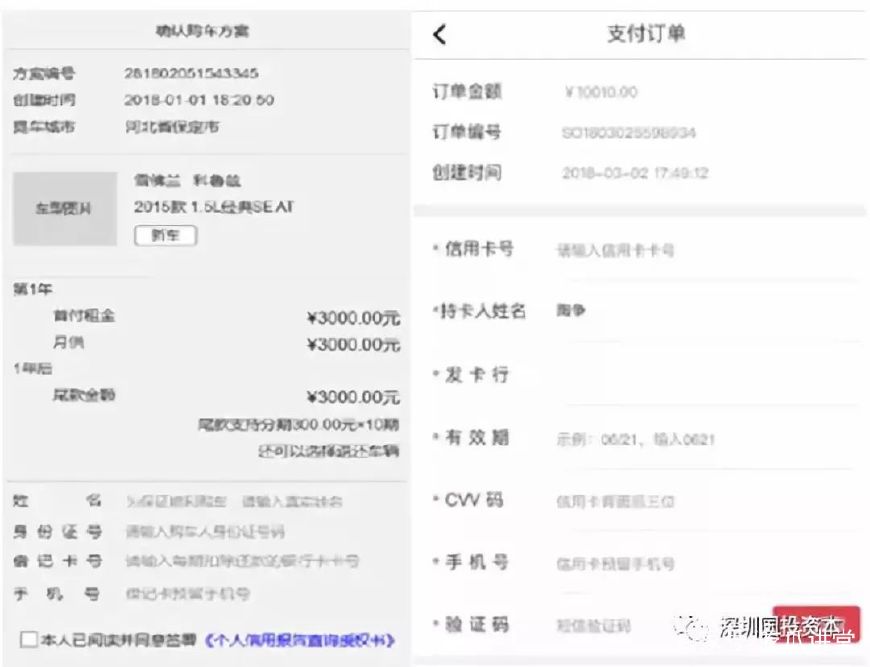The image size is (870, 667).
Task: Click the 新车 tag under the car model
Action: coord(165,236)
